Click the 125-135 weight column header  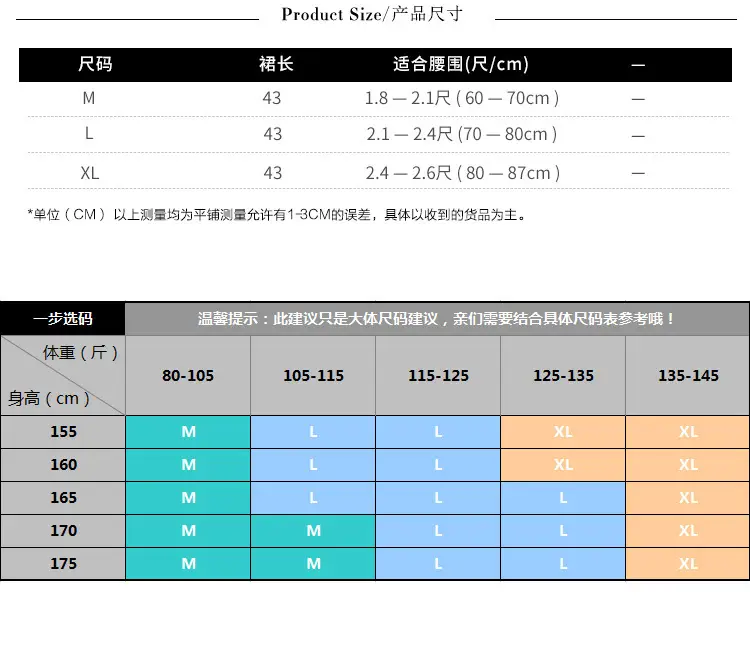(x=563, y=375)
